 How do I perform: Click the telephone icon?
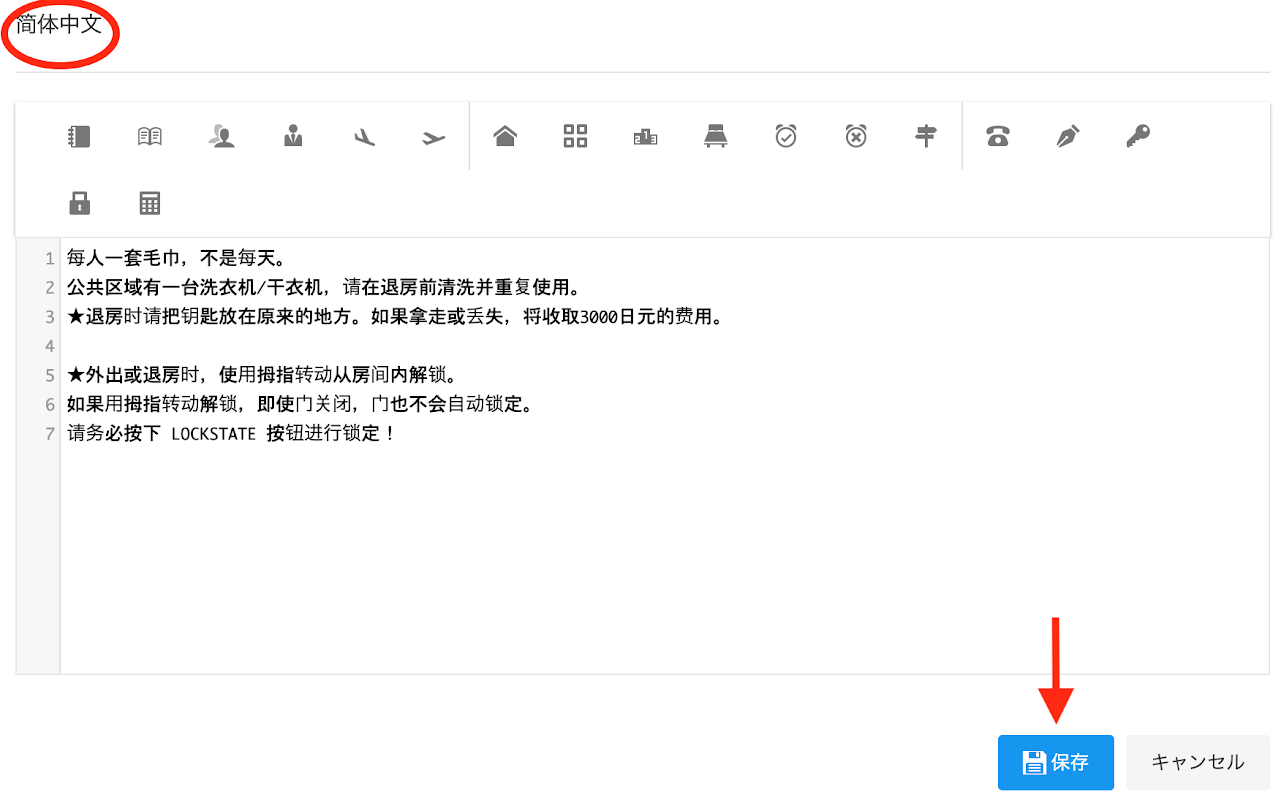coord(997,136)
